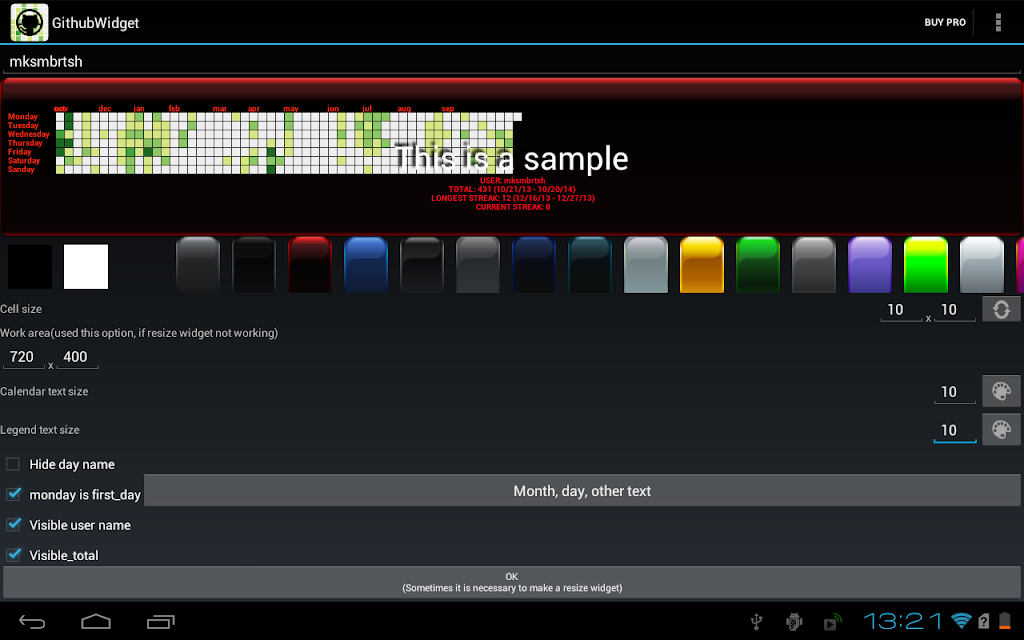The width and height of the screenshot is (1024, 640).
Task: Open the overflow menu with three dots
Action: tap(998, 22)
